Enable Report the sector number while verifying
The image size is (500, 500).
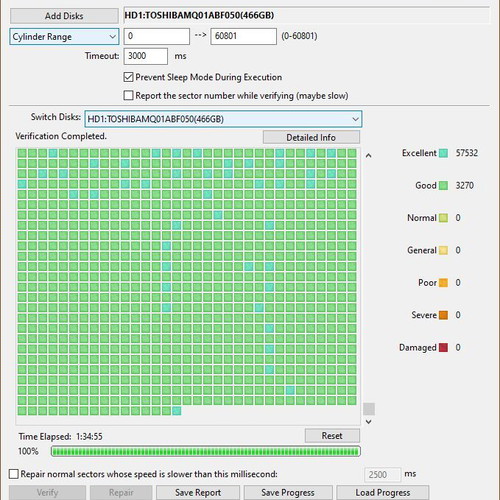(128, 96)
